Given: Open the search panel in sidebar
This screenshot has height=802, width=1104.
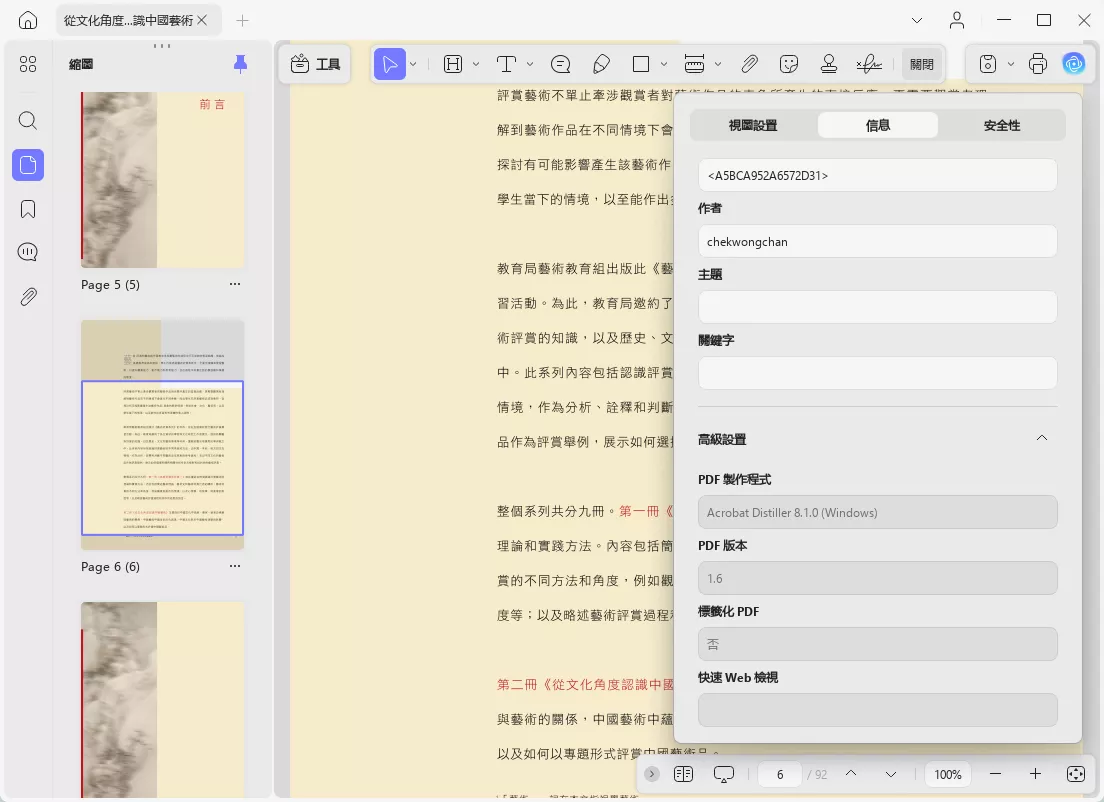Looking at the screenshot, I should point(28,120).
